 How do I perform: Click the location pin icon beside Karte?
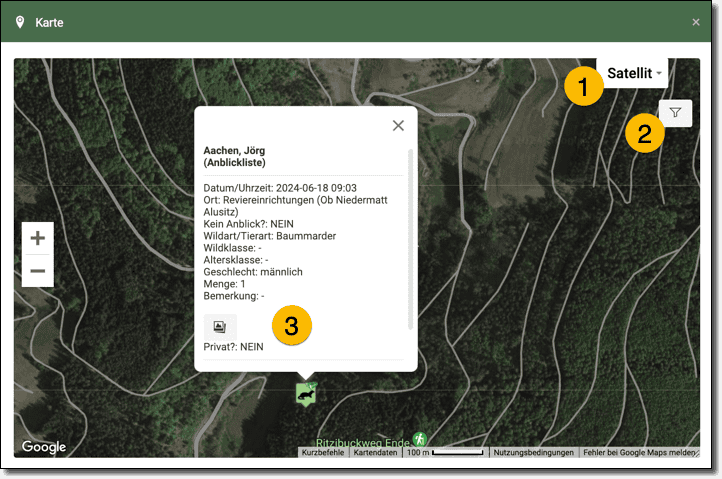tap(20, 22)
